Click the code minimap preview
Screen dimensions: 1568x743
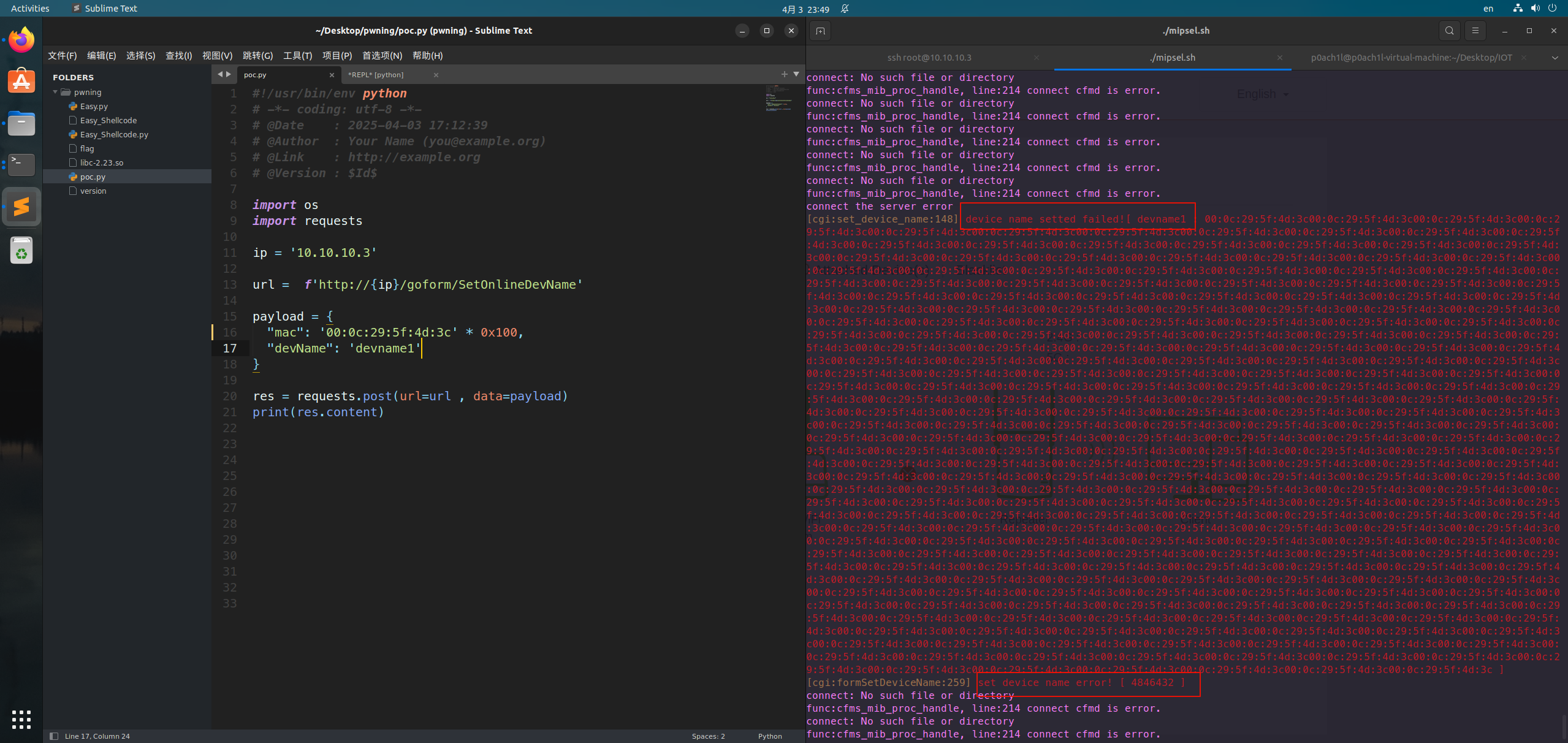(778, 99)
